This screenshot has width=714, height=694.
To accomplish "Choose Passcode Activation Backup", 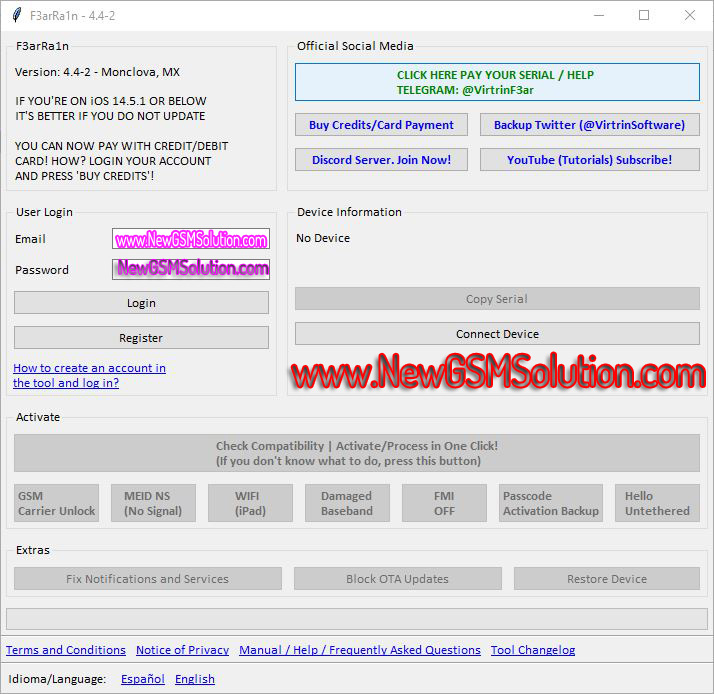I will click(x=551, y=503).
